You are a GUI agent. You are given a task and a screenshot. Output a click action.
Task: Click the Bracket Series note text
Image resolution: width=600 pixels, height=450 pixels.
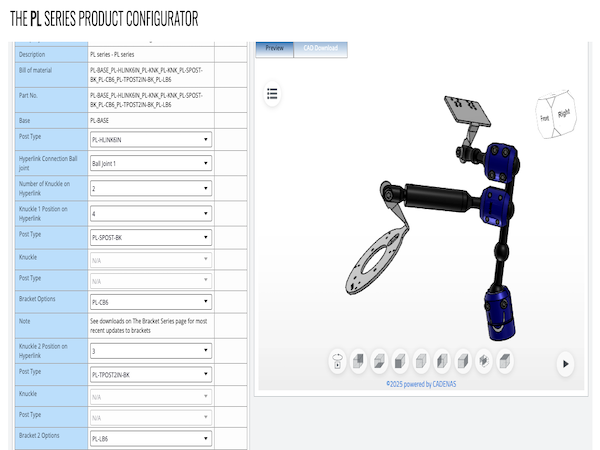point(148,326)
